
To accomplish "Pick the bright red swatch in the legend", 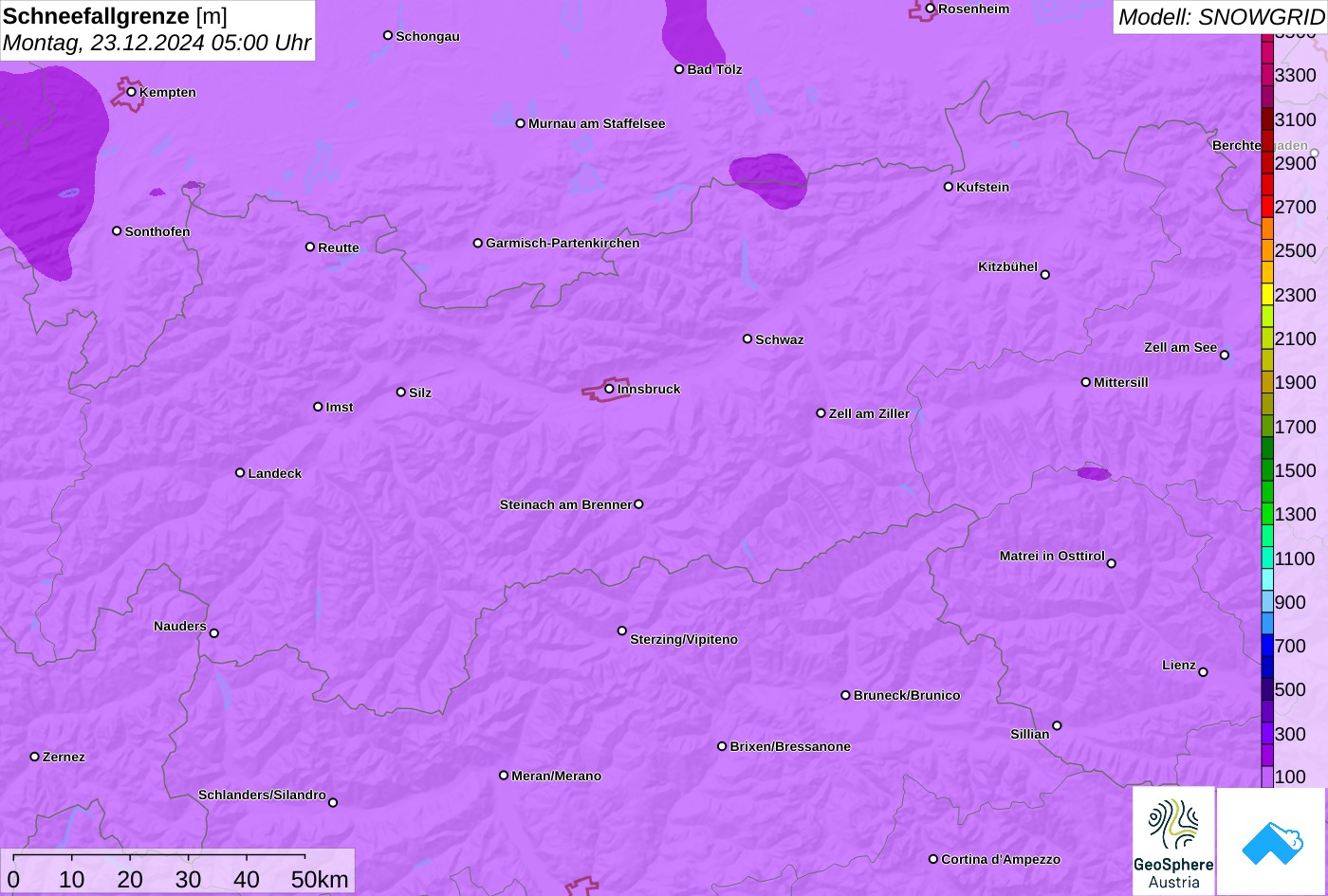I will (x=1267, y=207).
